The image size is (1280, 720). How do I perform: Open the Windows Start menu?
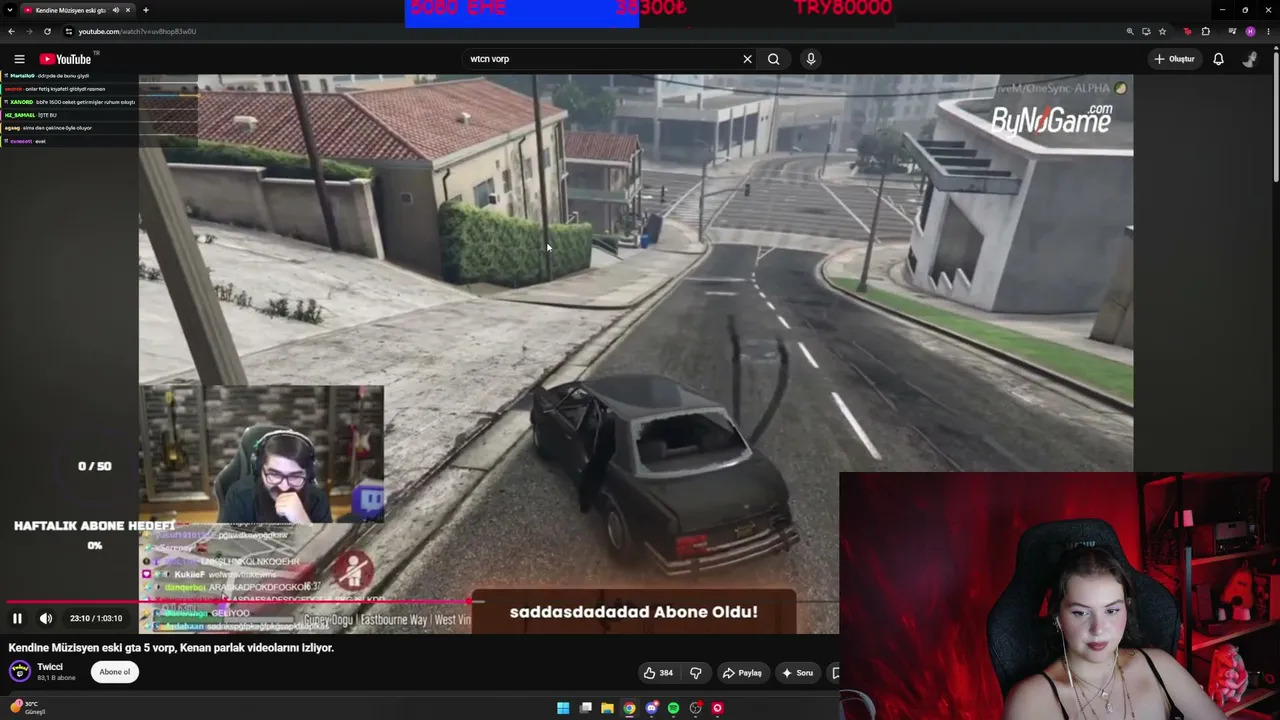563,708
